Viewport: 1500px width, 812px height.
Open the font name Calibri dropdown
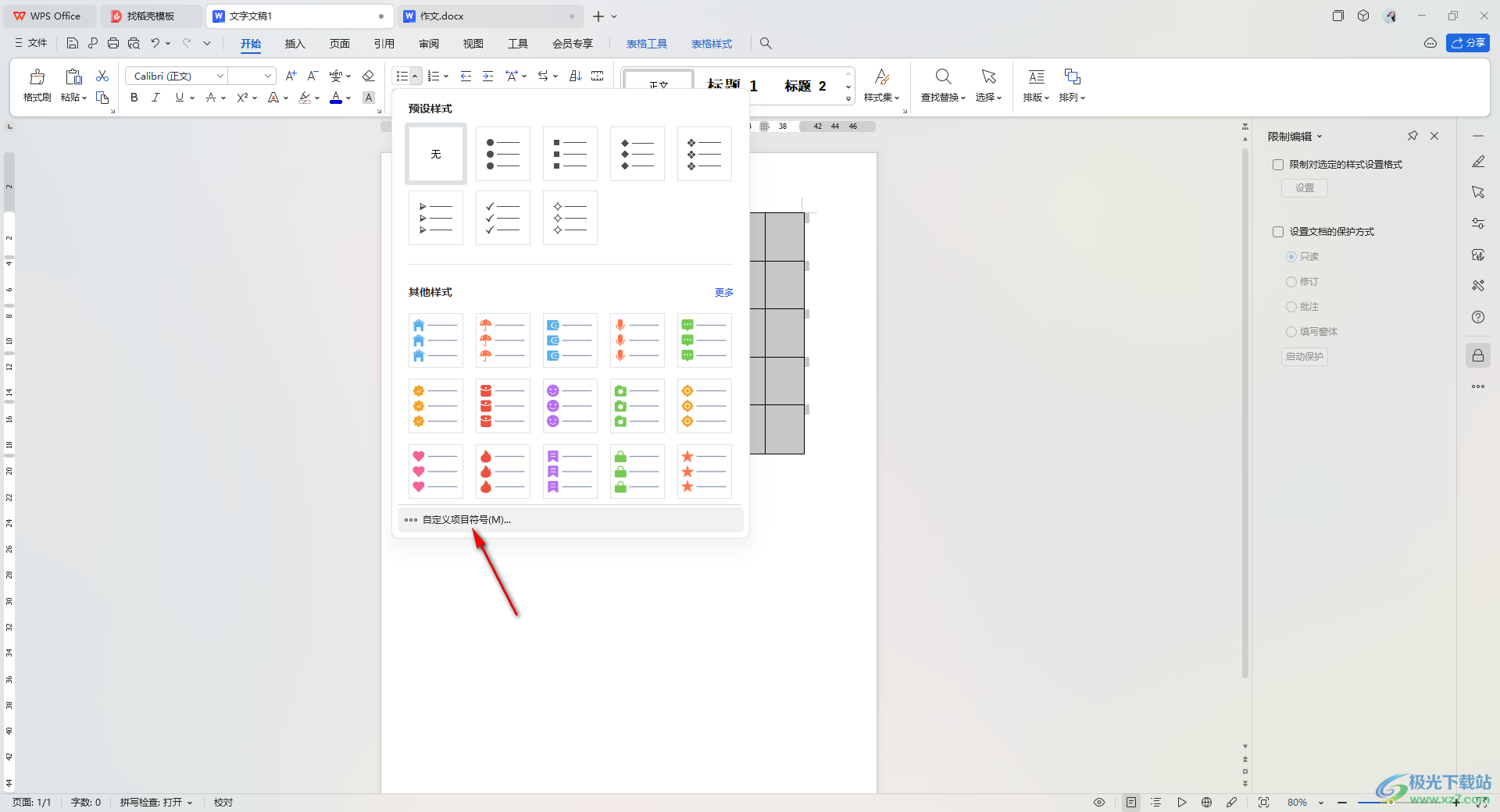click(x=220, y=76)
